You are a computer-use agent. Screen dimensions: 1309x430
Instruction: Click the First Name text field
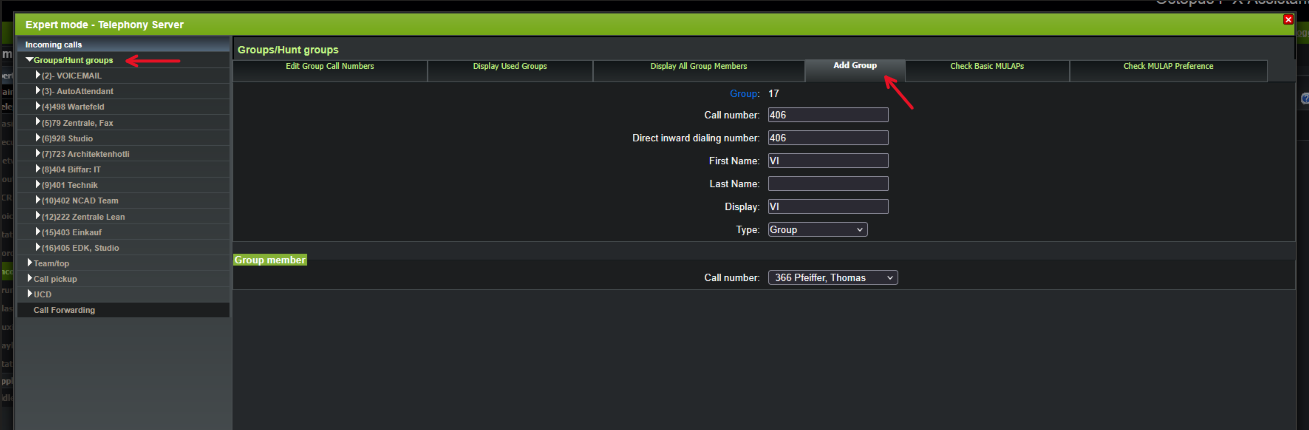[828, 161]
